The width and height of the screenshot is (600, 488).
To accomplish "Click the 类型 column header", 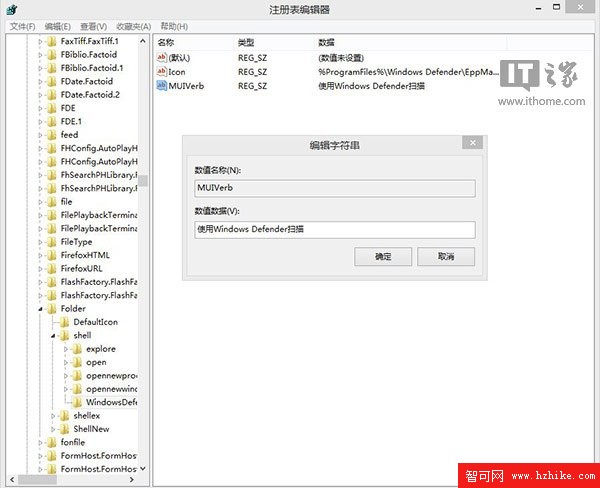I will point(246,42).
